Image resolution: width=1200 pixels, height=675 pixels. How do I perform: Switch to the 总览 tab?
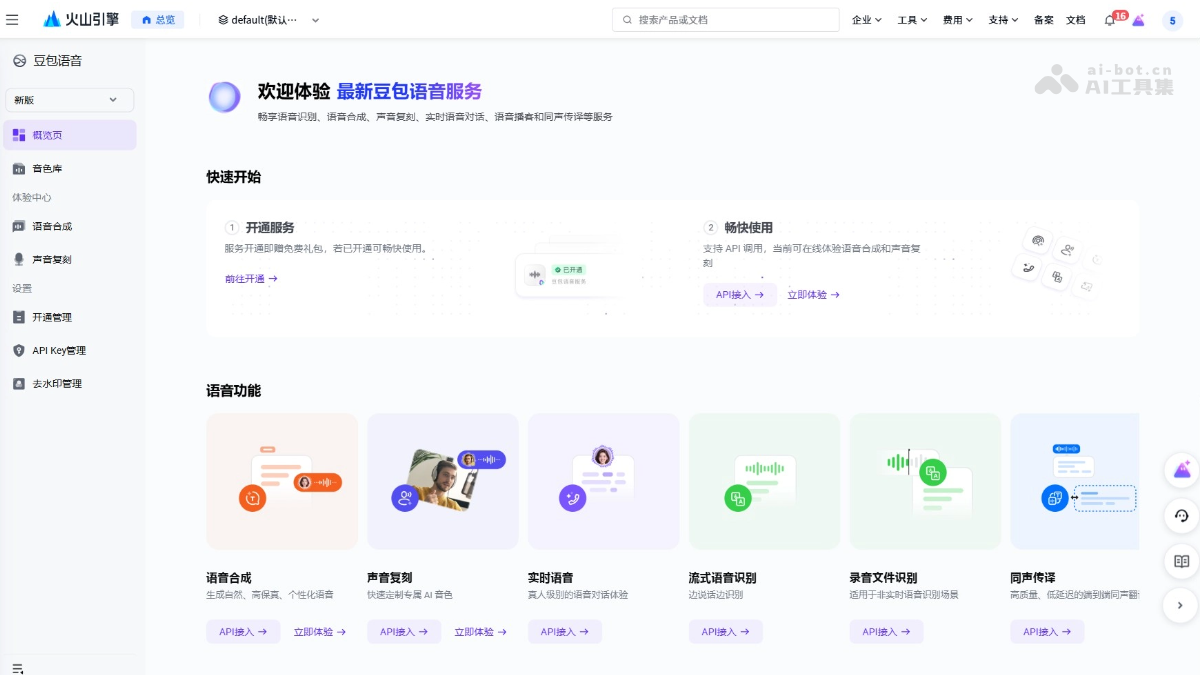coord(158,19)
